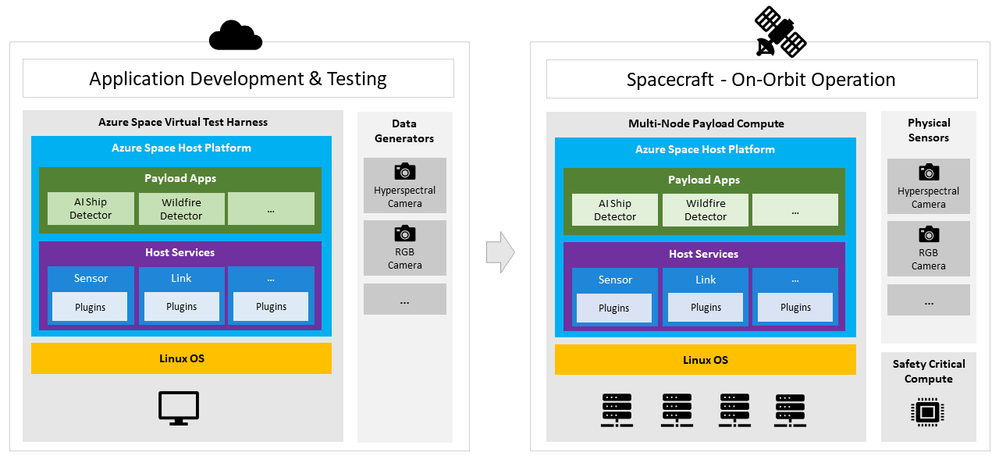Click Host Services heading in the test harness
The image size is (999, 460).
[180, 252]
